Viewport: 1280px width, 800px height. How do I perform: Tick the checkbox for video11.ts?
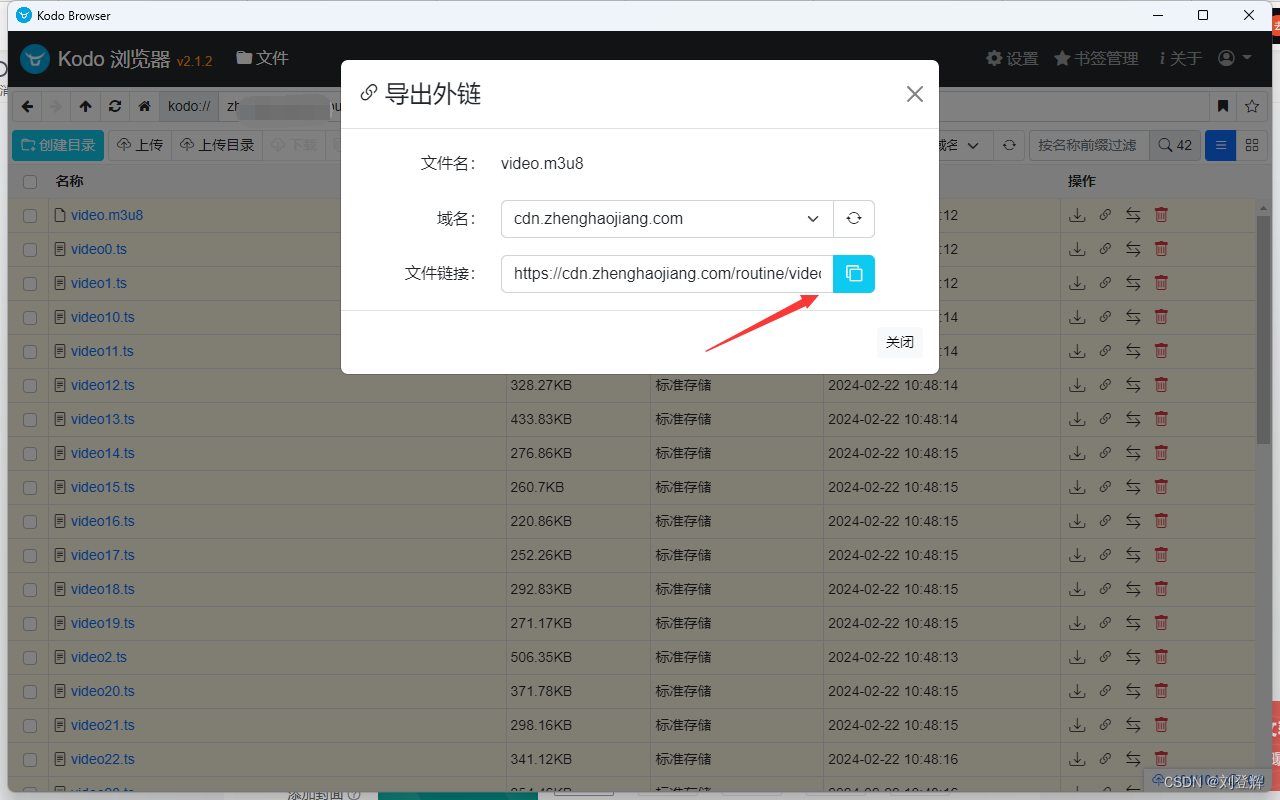30,352
